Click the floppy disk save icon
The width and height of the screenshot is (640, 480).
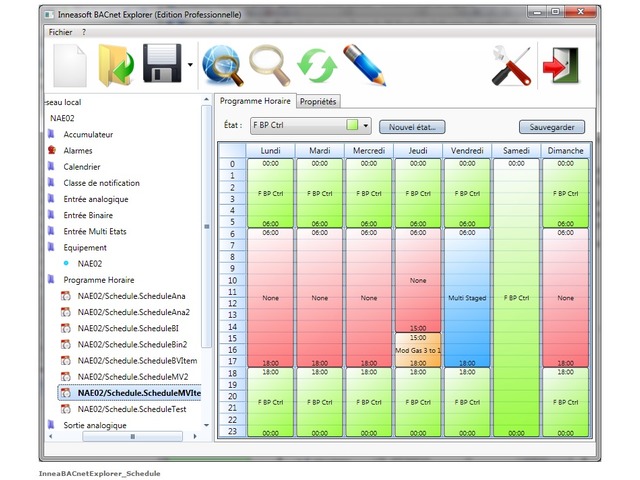coord(162,67)
